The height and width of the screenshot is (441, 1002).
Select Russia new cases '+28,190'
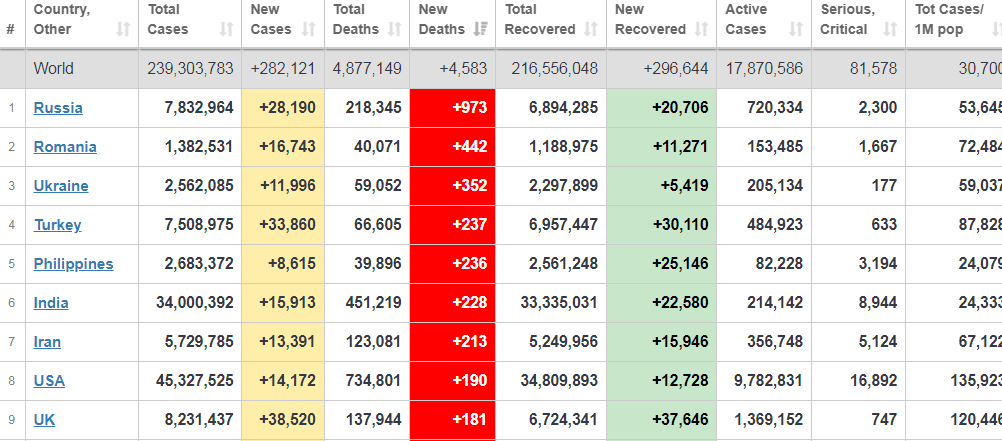point(288,107)
